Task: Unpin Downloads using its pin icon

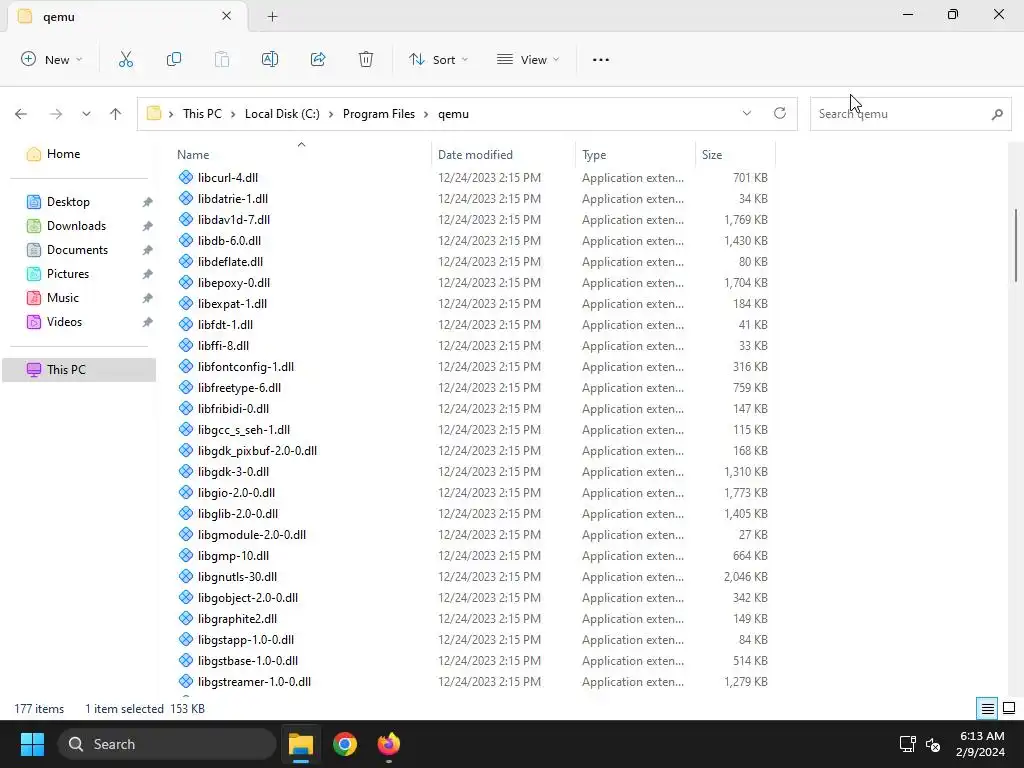Action: [x=148, y=227]
